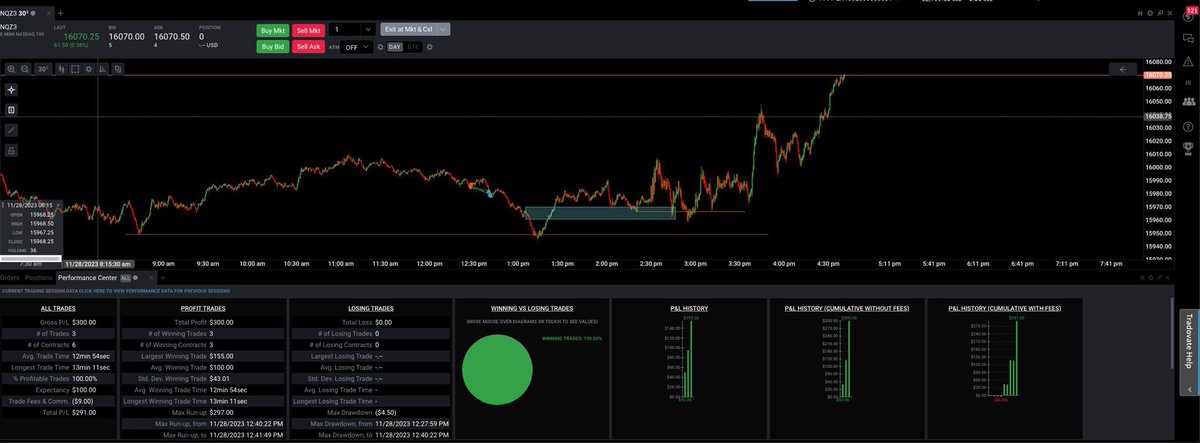Open ATM strategy settings gear
1200x443 pixels.
(x=380, y=47)
